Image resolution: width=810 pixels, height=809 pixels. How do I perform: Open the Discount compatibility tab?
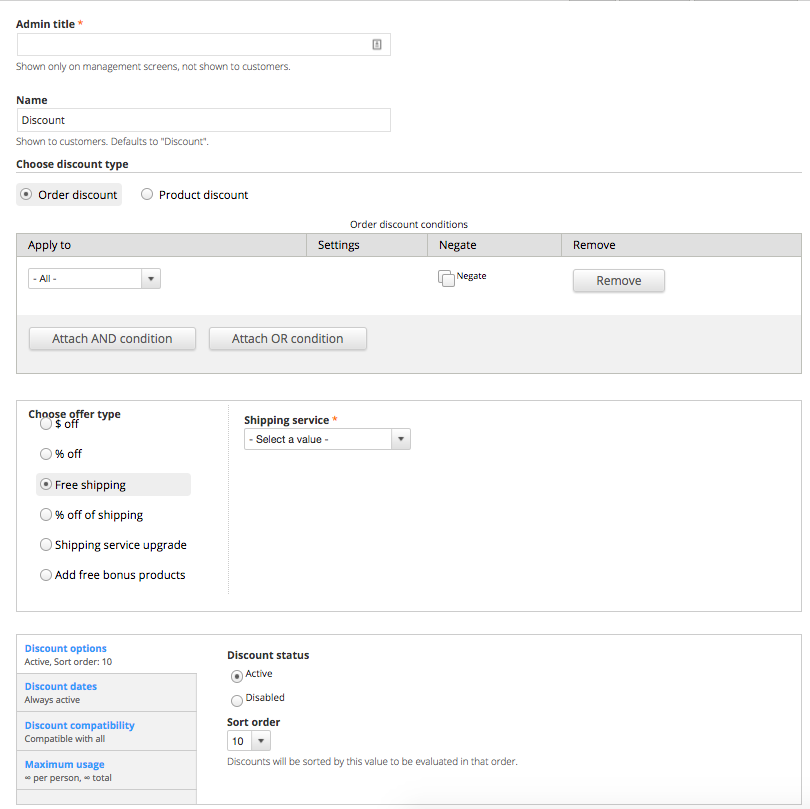click(79, 726)
